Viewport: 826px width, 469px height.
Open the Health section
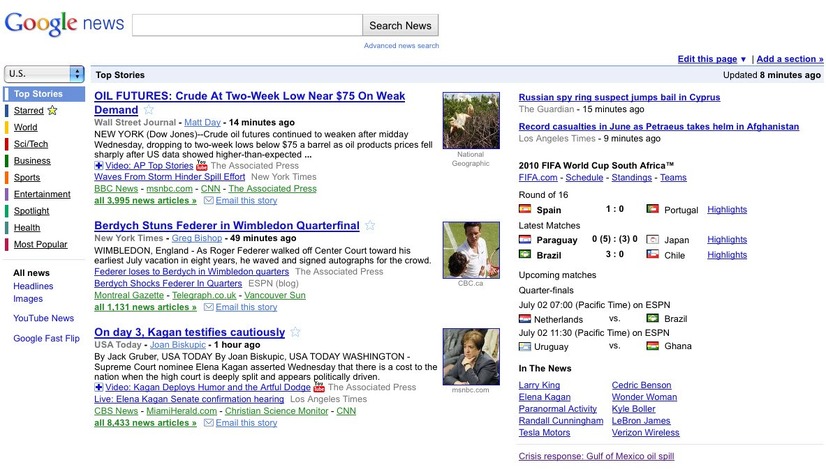pyautogui.click(x=27, y=228)
